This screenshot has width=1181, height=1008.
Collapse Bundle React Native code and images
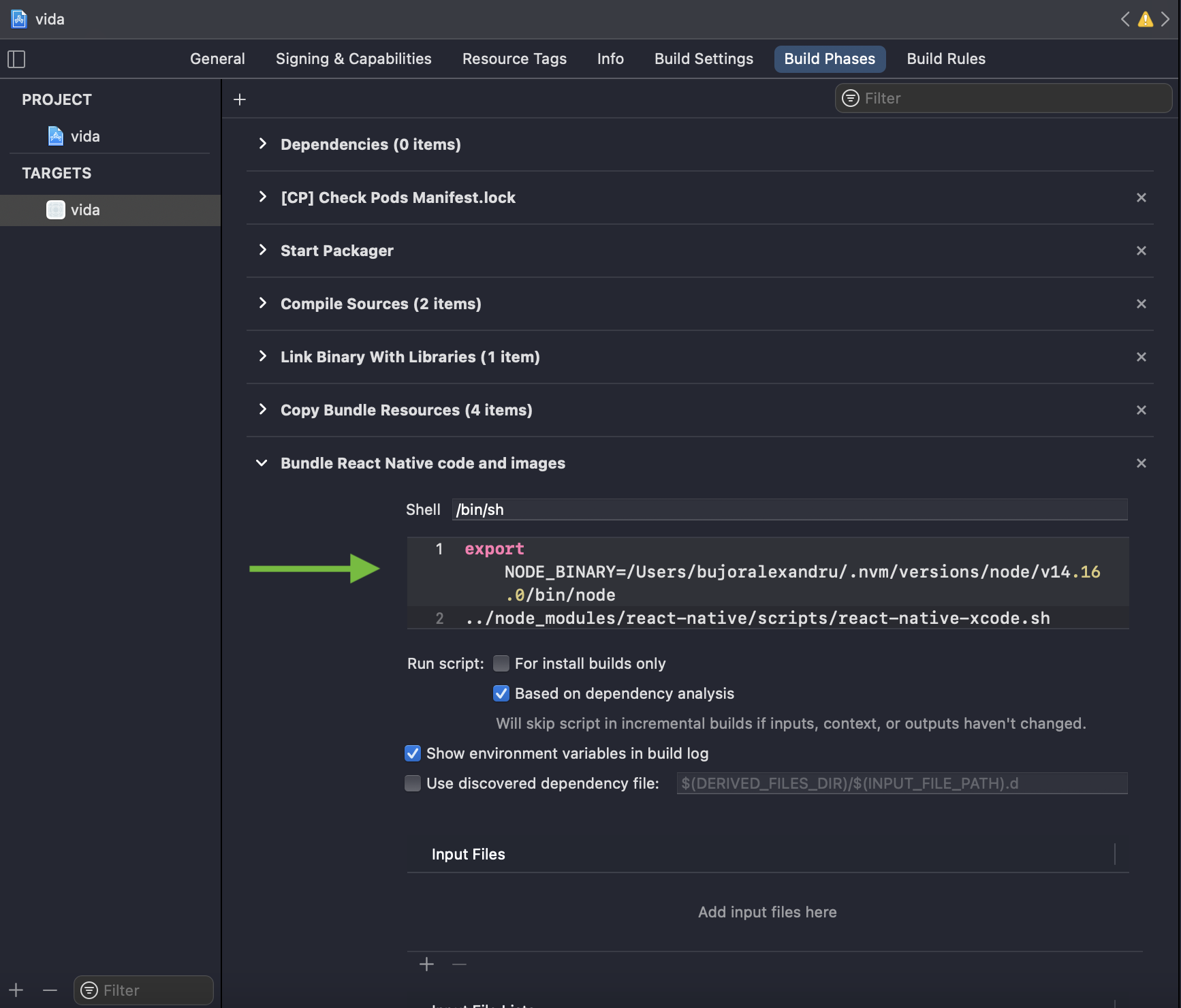point(262,463)
